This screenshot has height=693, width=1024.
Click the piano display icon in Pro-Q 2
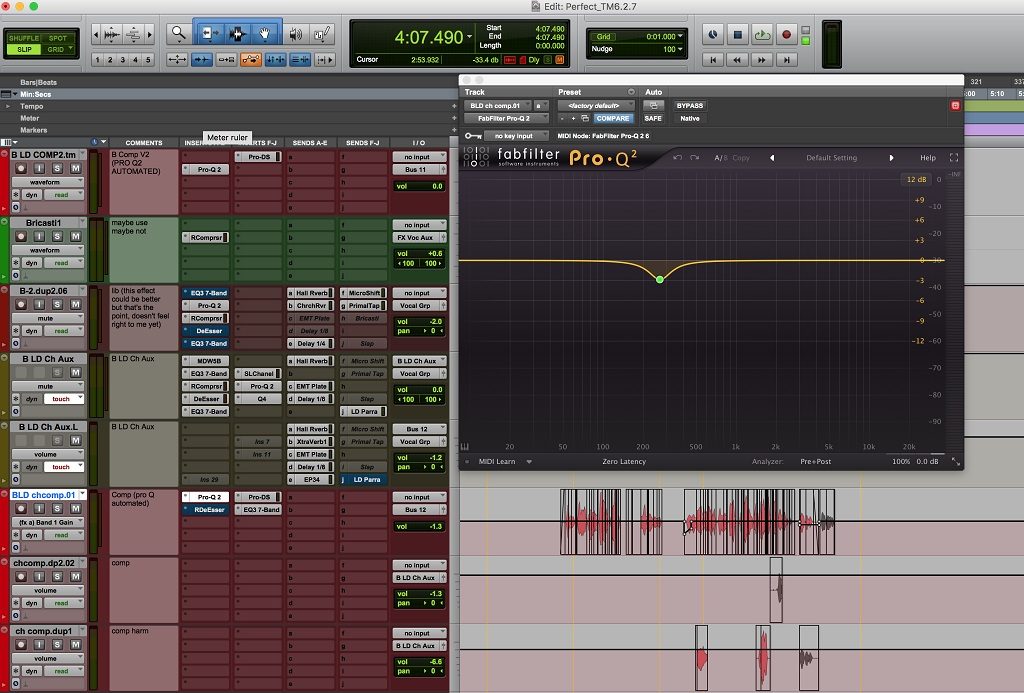coord(465,447)
